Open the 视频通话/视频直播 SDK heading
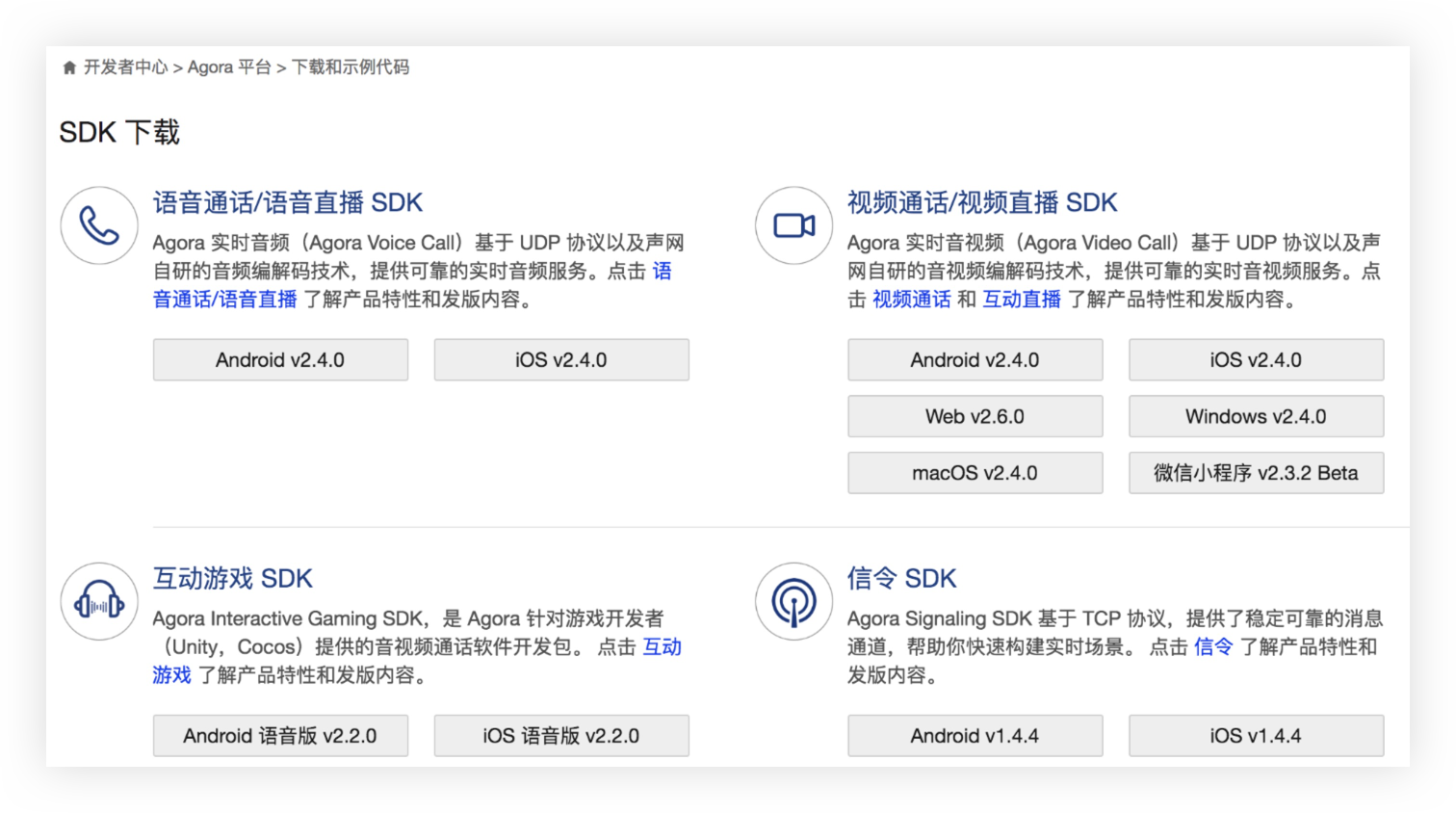This screenshot has width=1456, height=813. pyautogui.click(x=982, y=202)
